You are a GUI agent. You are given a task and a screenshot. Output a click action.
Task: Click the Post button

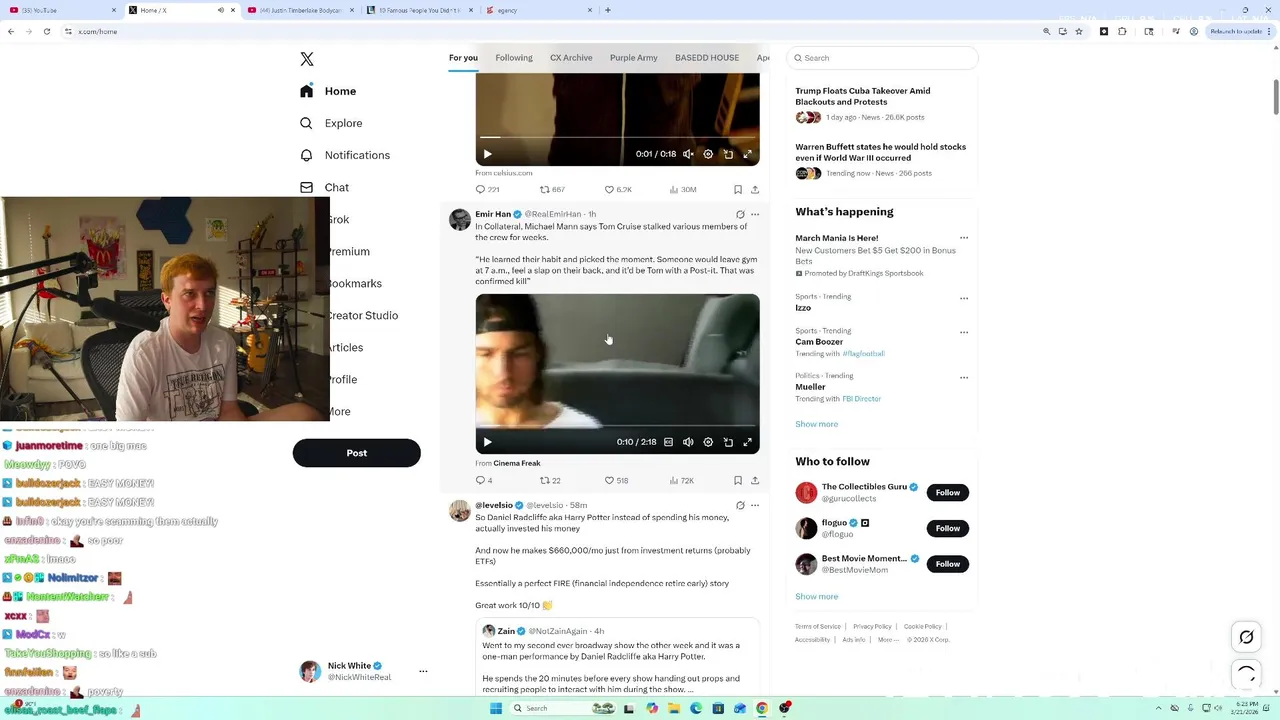(356, 453)
